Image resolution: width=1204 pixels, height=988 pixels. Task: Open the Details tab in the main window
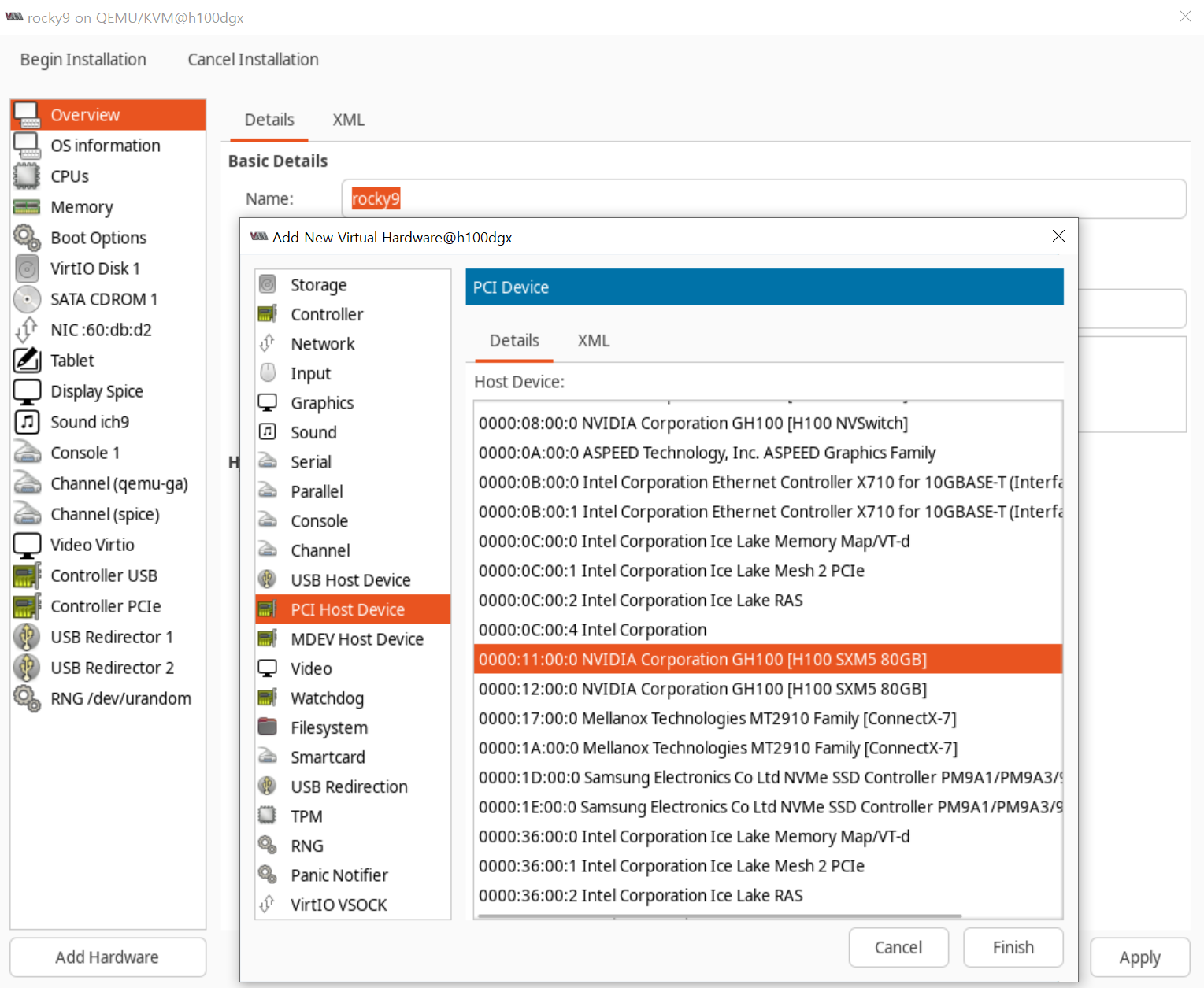click(x=269, y=120)
